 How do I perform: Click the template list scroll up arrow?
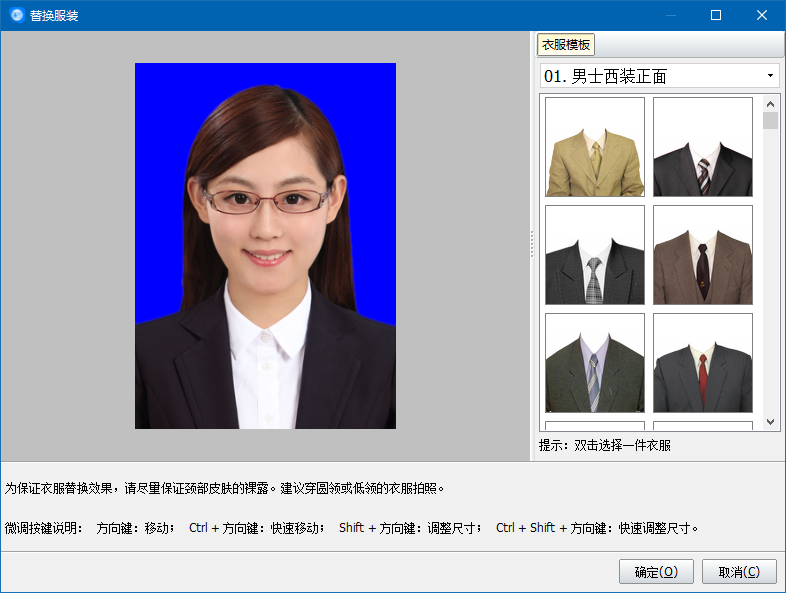point(770,104)
